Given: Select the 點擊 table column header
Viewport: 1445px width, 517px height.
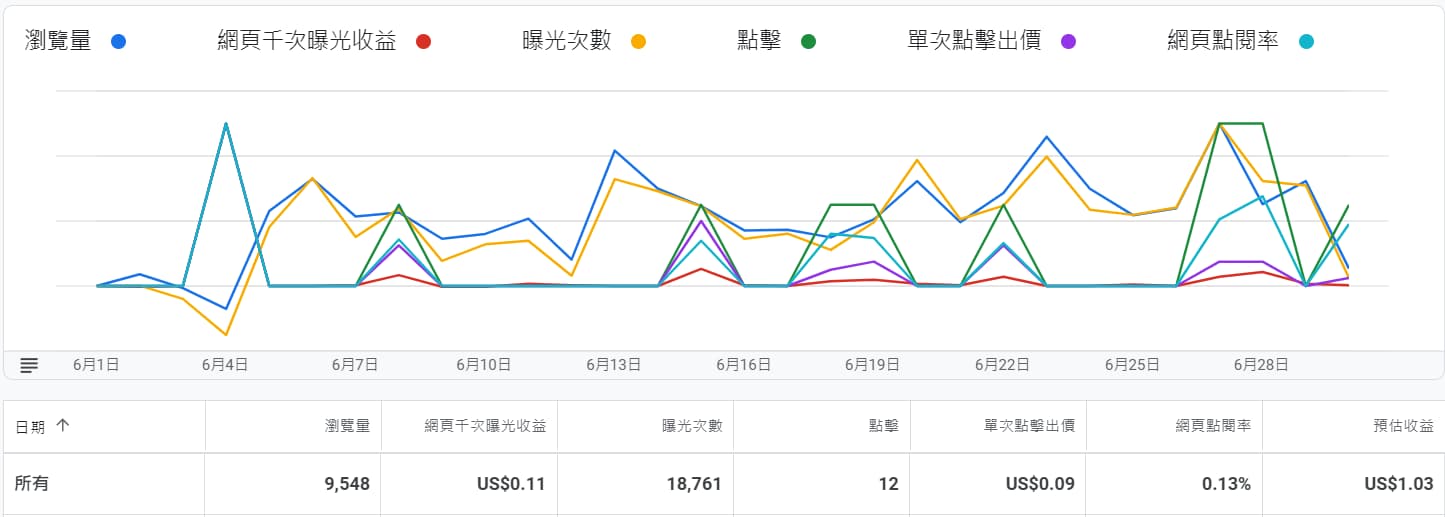Looking at the screenshot, I should click(884, 426).
